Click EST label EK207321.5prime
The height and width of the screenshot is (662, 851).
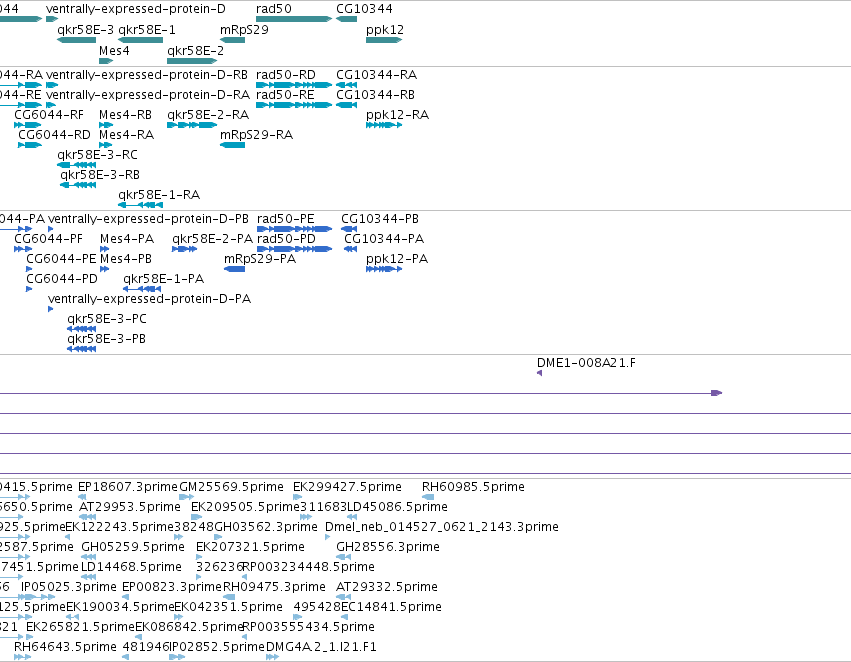click(x=250, y=547)
